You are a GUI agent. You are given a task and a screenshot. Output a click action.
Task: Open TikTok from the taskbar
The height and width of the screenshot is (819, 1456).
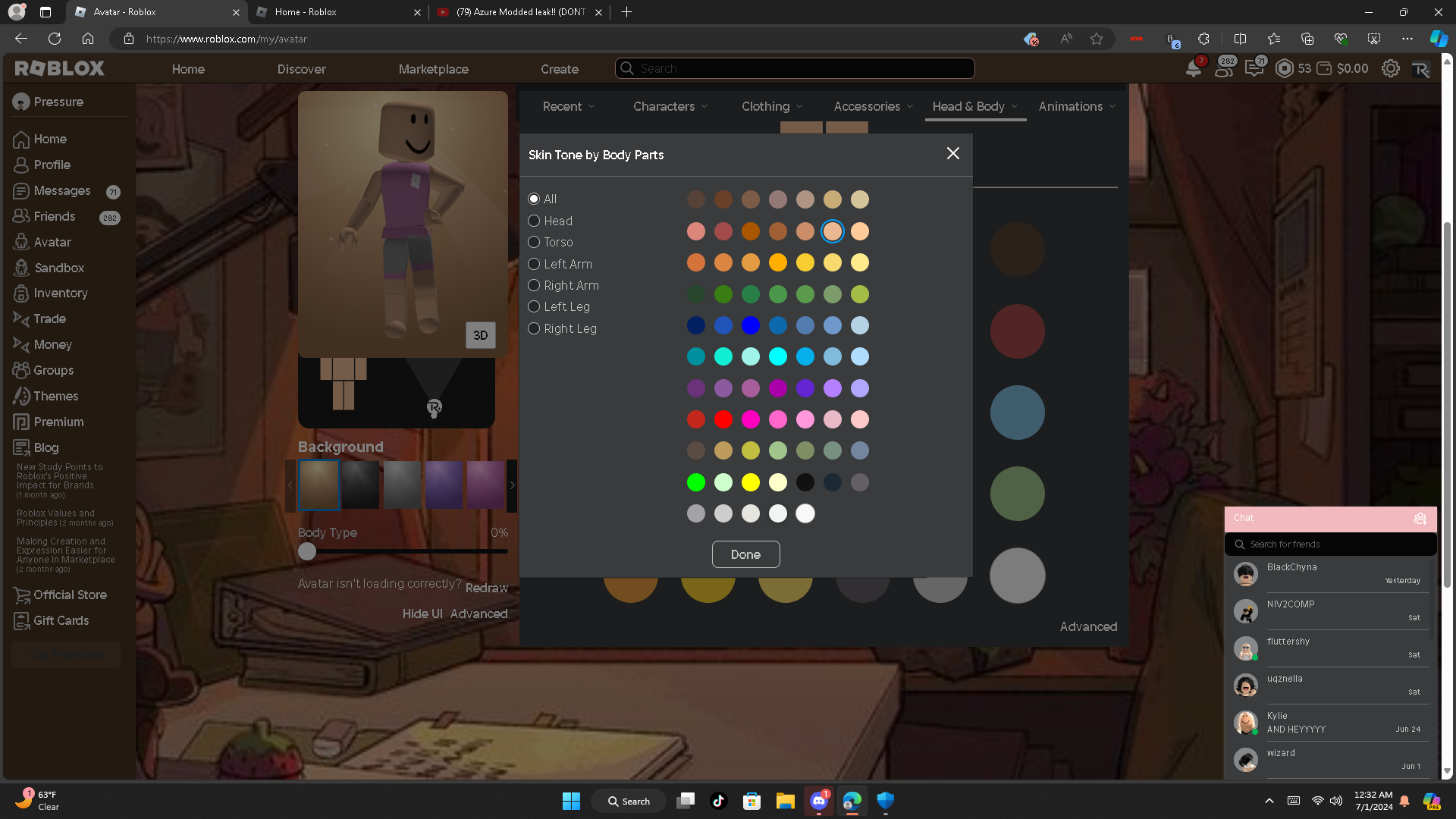point(719,801)
